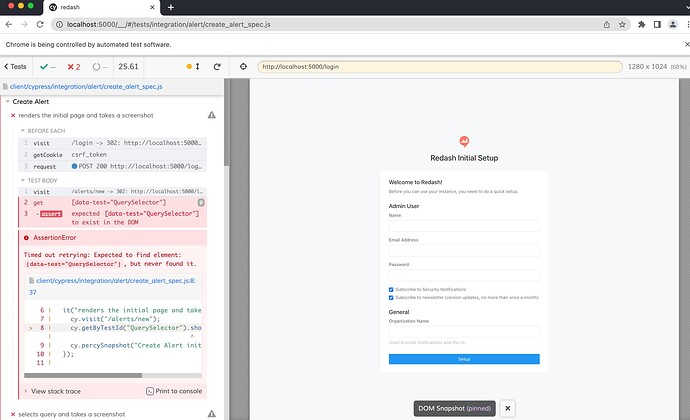690x420 pixels.
Task: Select the get QuerySelector command
Action: tap(113, 203)
